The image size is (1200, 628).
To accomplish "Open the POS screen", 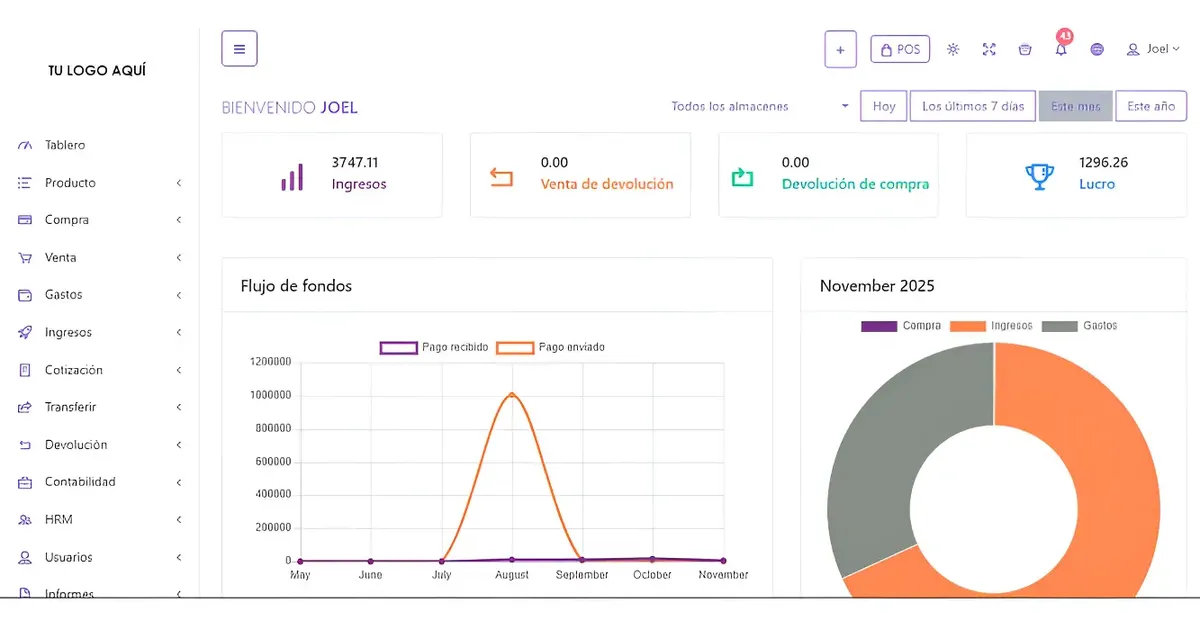I will coord(900,49).
